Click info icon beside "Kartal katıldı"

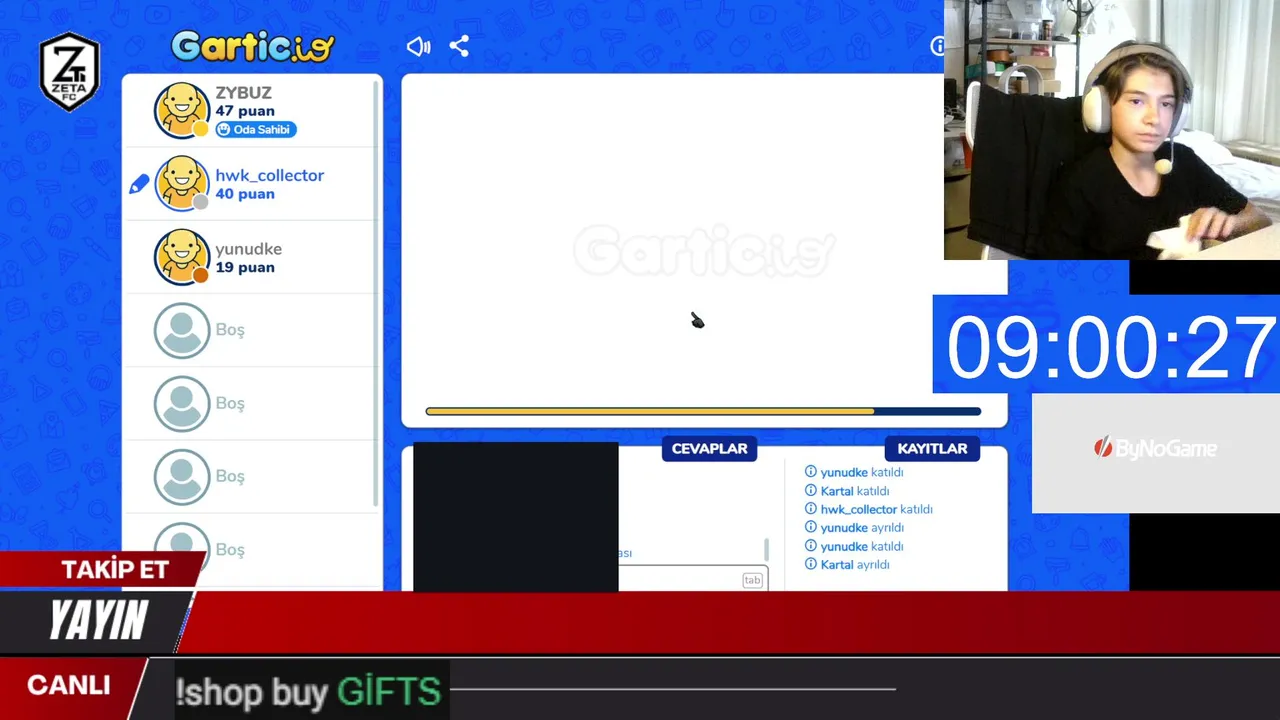pos(811,491)
